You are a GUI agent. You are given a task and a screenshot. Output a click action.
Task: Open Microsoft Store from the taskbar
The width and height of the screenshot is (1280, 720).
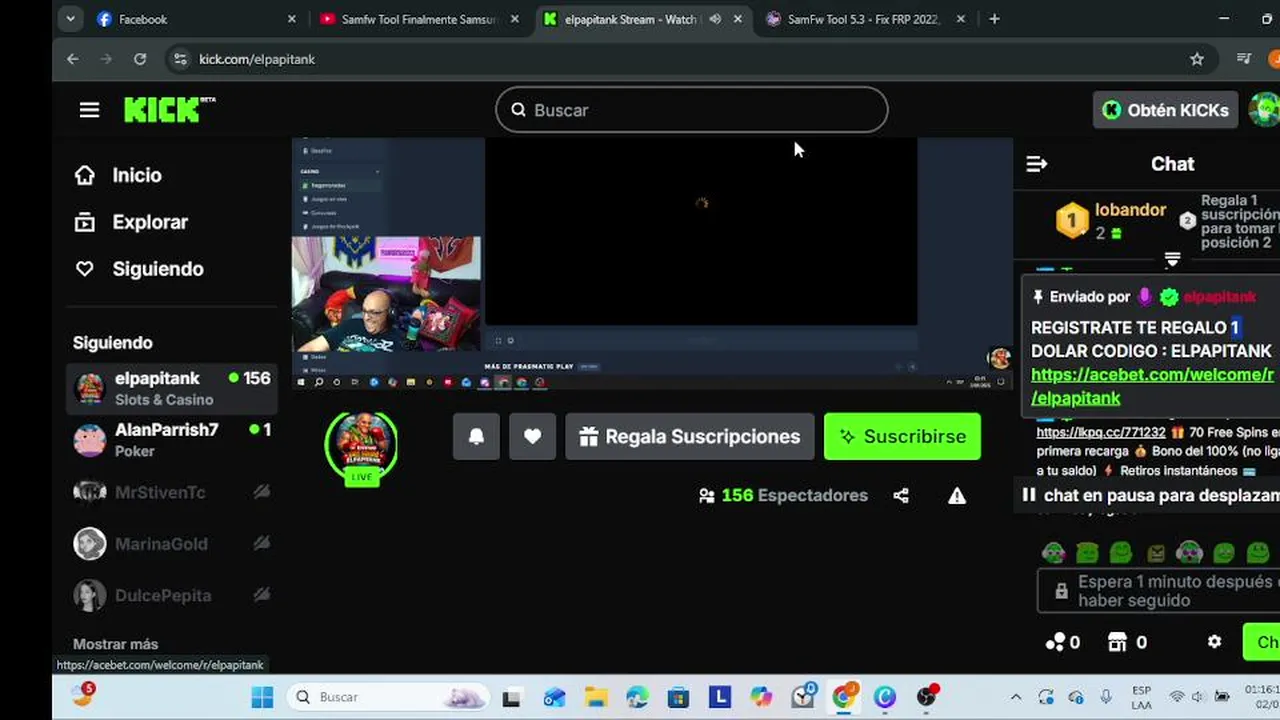[x=678, y=697]
